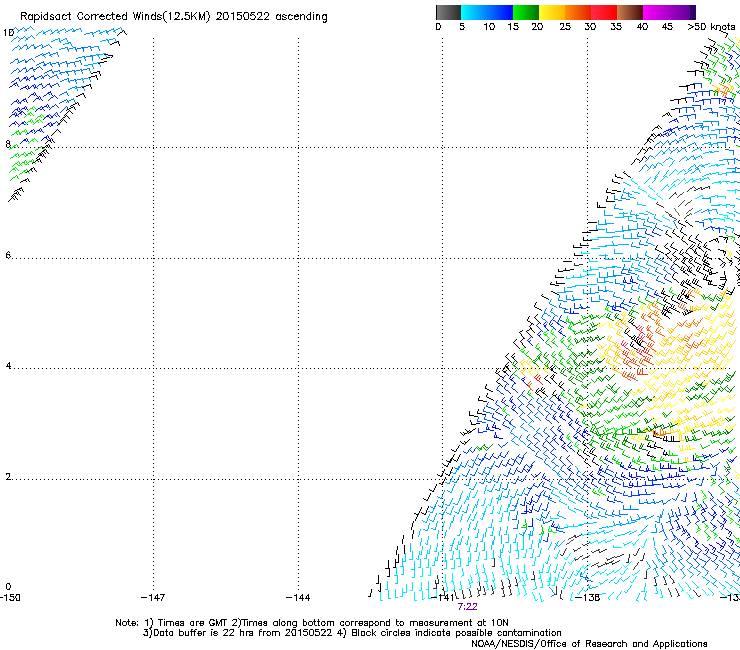740x650 pixels.
Task: Click the longitude axis label '-141'
Action: click(x=443, y=598)
